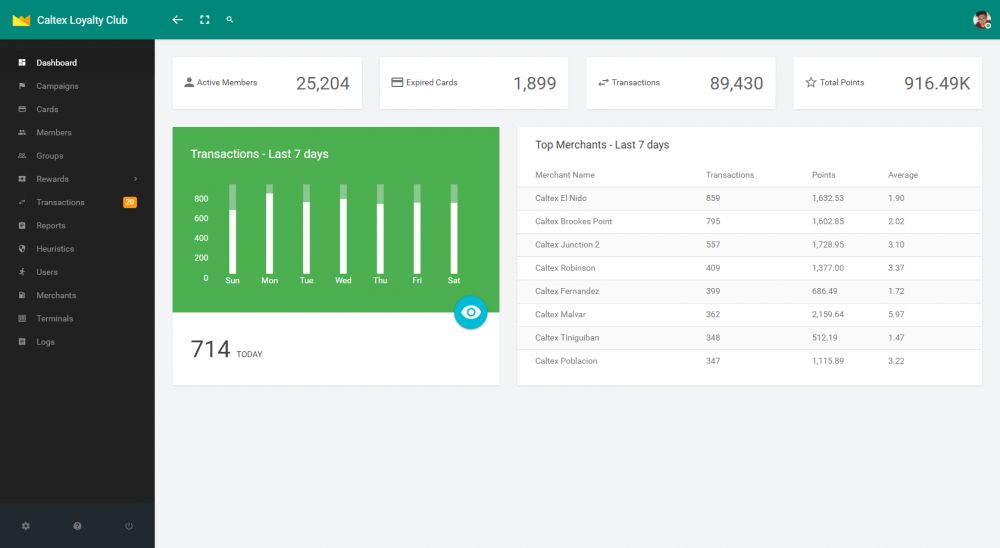Click the Active Members stat card
Viewport: 1000px width, 548px height.
pyautogui.click(x=267, y=83)
